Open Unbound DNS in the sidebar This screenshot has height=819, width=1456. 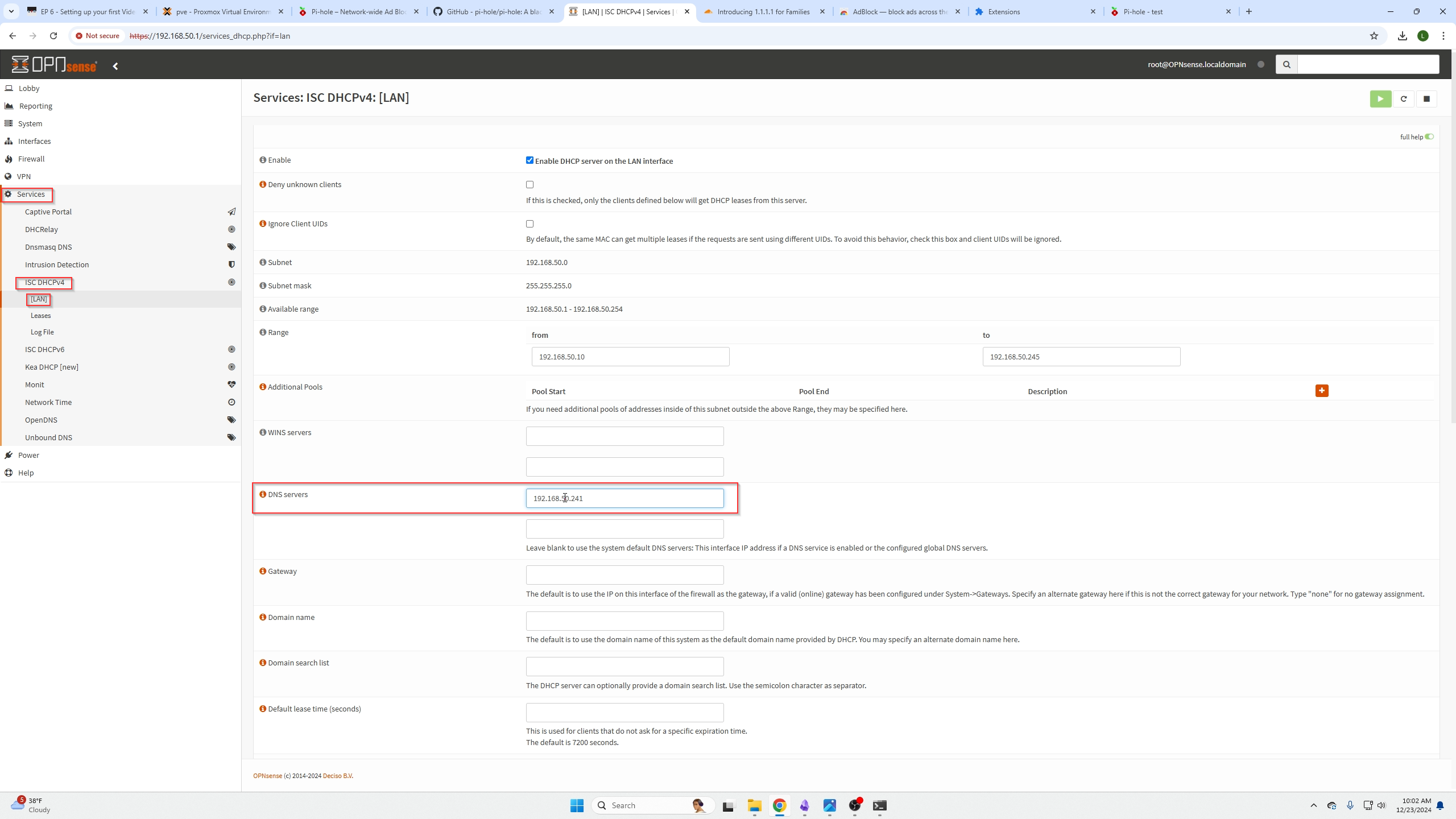[x=48, y=437]
